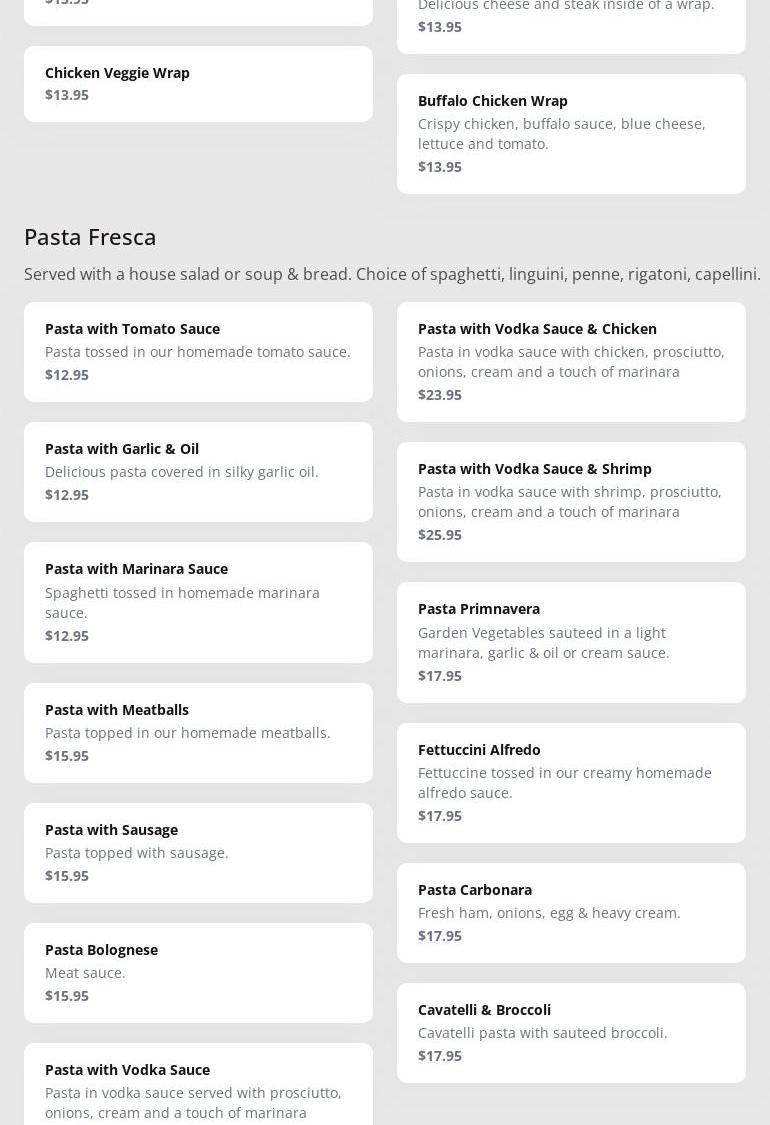Click the $23.95 vodka chicken price
The image size is (770, 1125).
tap(440, 395)
